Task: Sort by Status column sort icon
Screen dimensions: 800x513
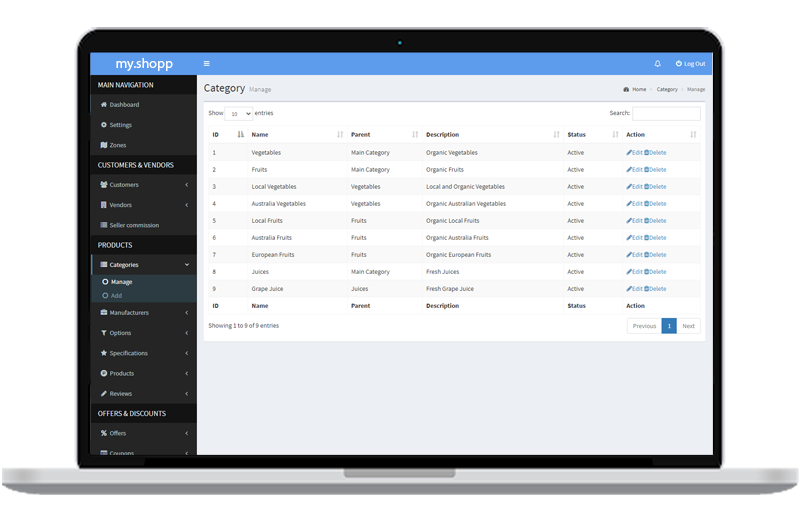Action: tap(615, 135)
